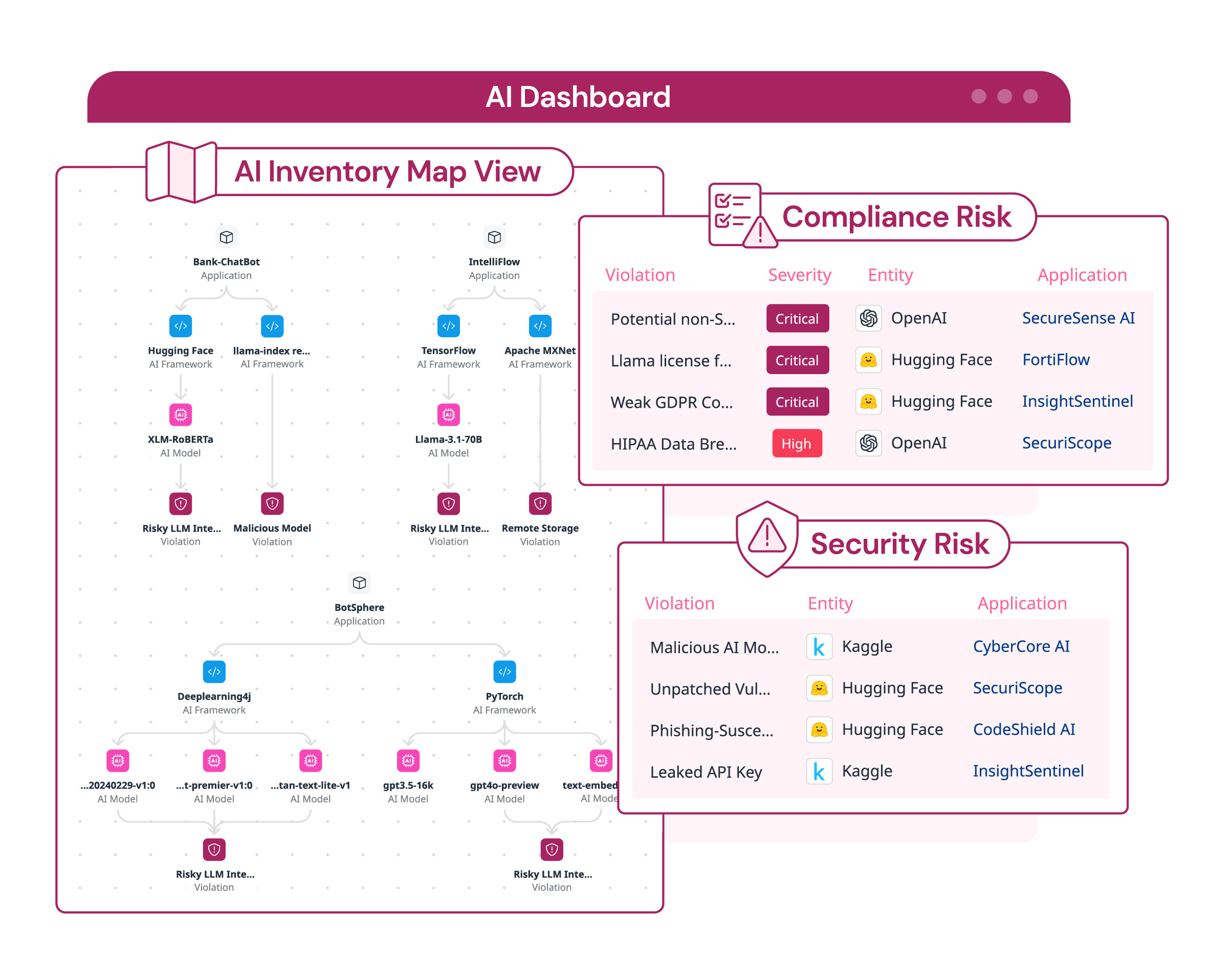1232x979 pixels.
Task: Select Hugging Face emoji in Weak GDPR row
Action: (869, 401)
